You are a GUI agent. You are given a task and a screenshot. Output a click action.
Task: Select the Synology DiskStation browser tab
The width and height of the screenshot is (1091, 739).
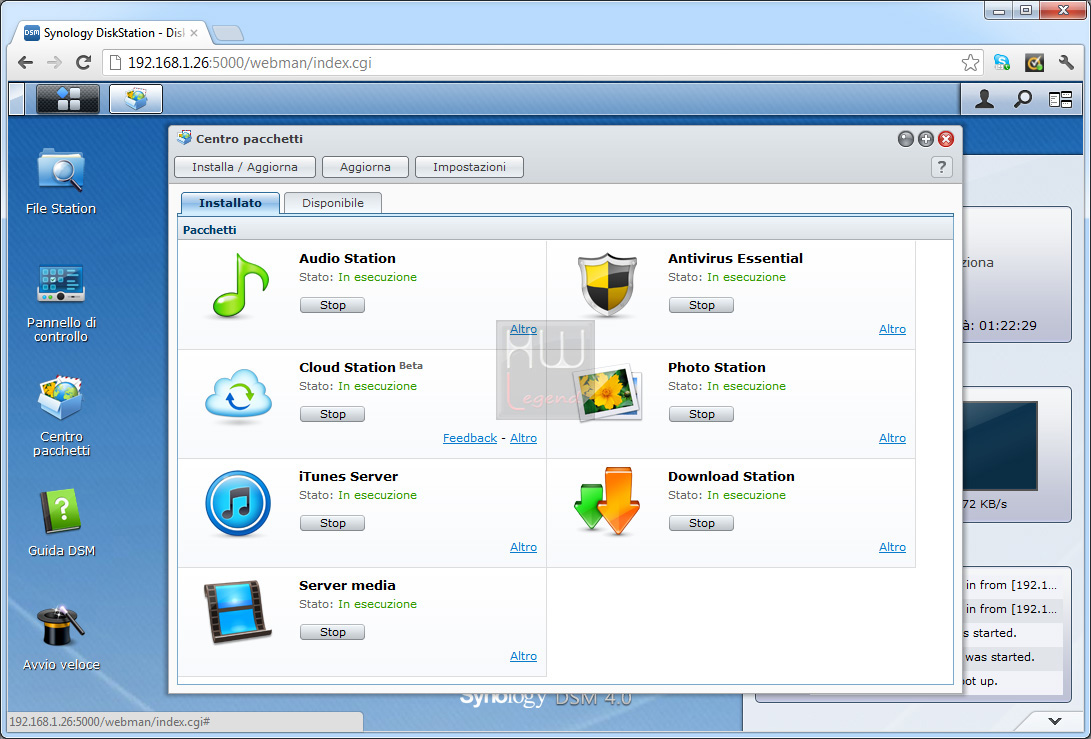coord(111,33)
